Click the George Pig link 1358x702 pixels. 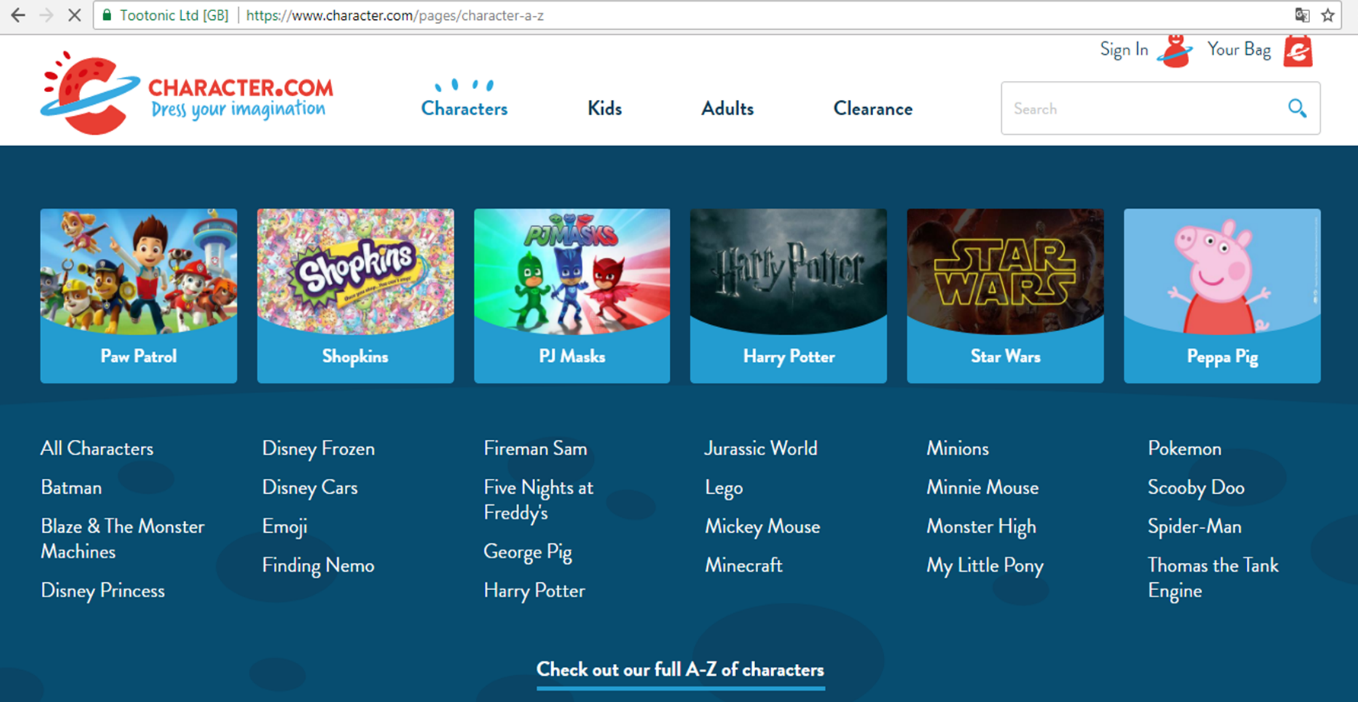pos(528,552)
